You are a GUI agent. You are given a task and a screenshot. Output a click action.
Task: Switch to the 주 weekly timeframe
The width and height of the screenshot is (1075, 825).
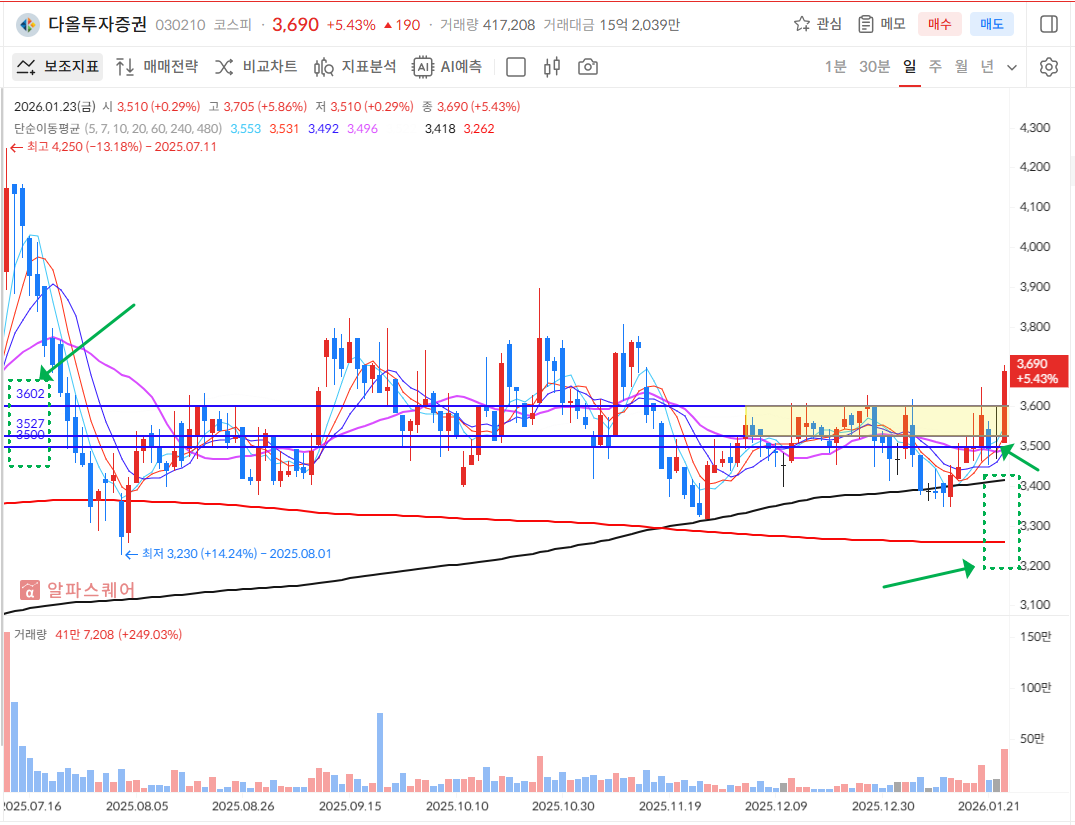pos(935,67)
